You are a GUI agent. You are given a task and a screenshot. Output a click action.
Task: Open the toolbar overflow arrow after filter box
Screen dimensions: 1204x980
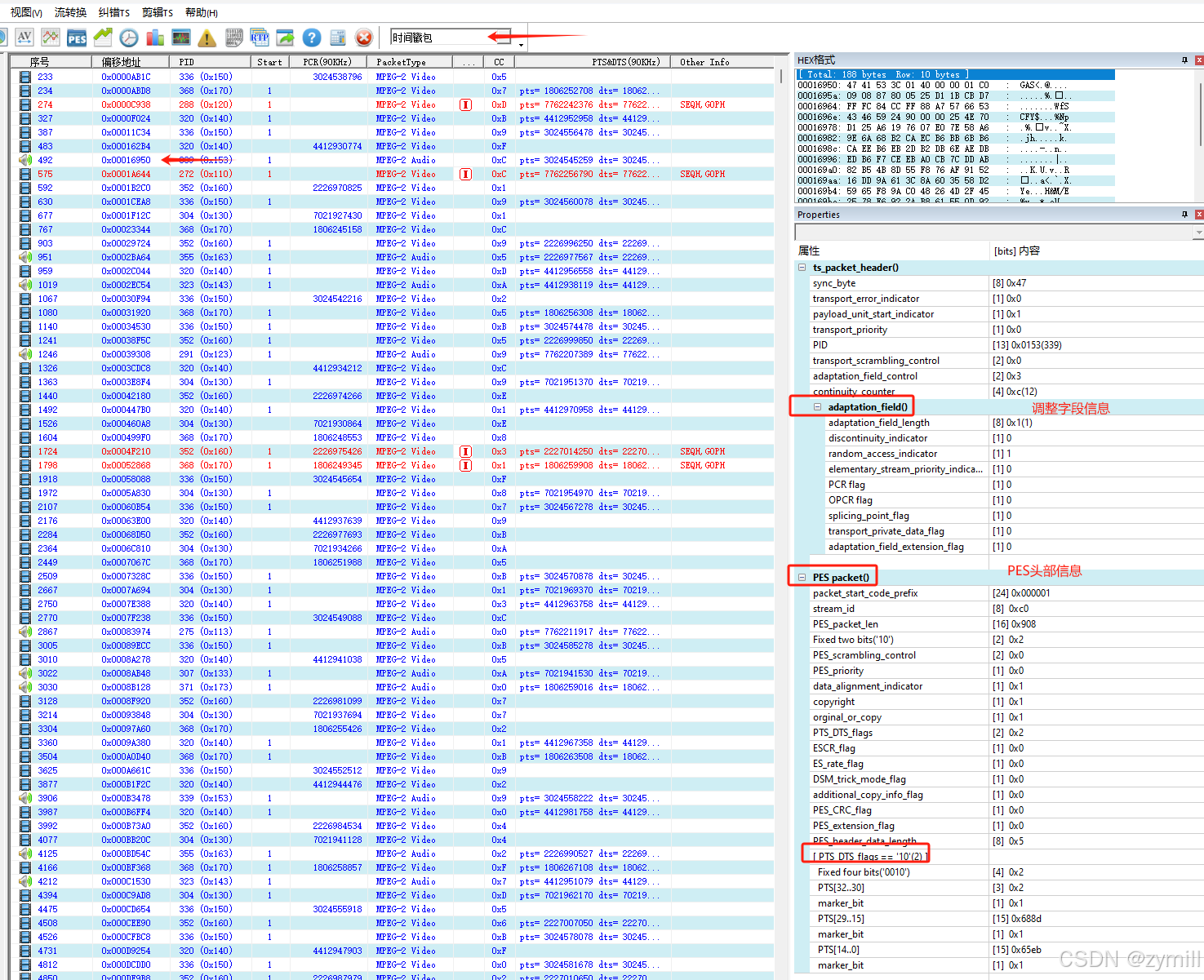(522, 44)
